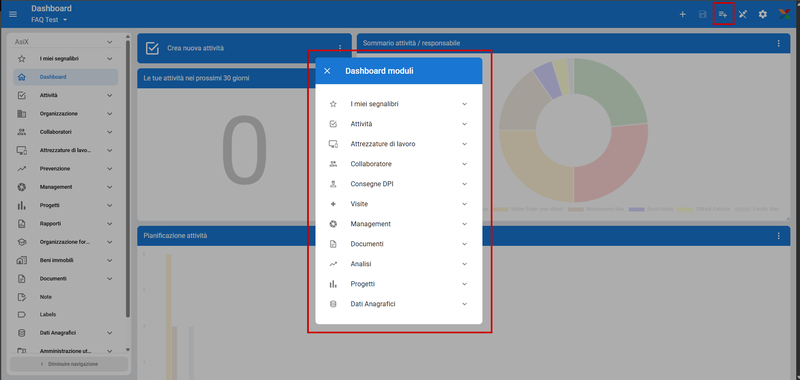Open Note in the sidebar
This screenshot has width=800, height=380.
(x=65, y=297)
